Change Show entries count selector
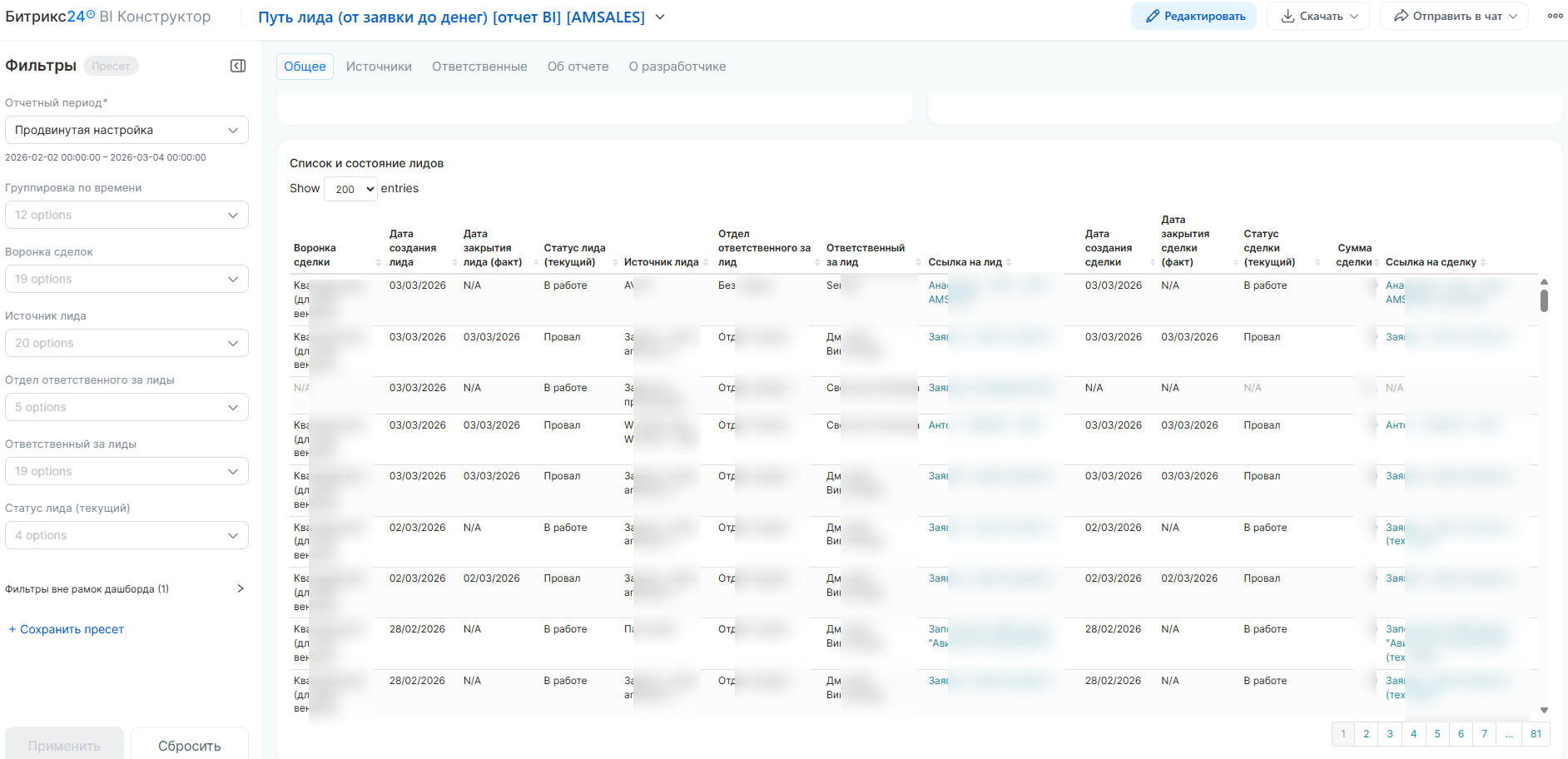The width and height of the screenshot is (1568, 759). 350,189
